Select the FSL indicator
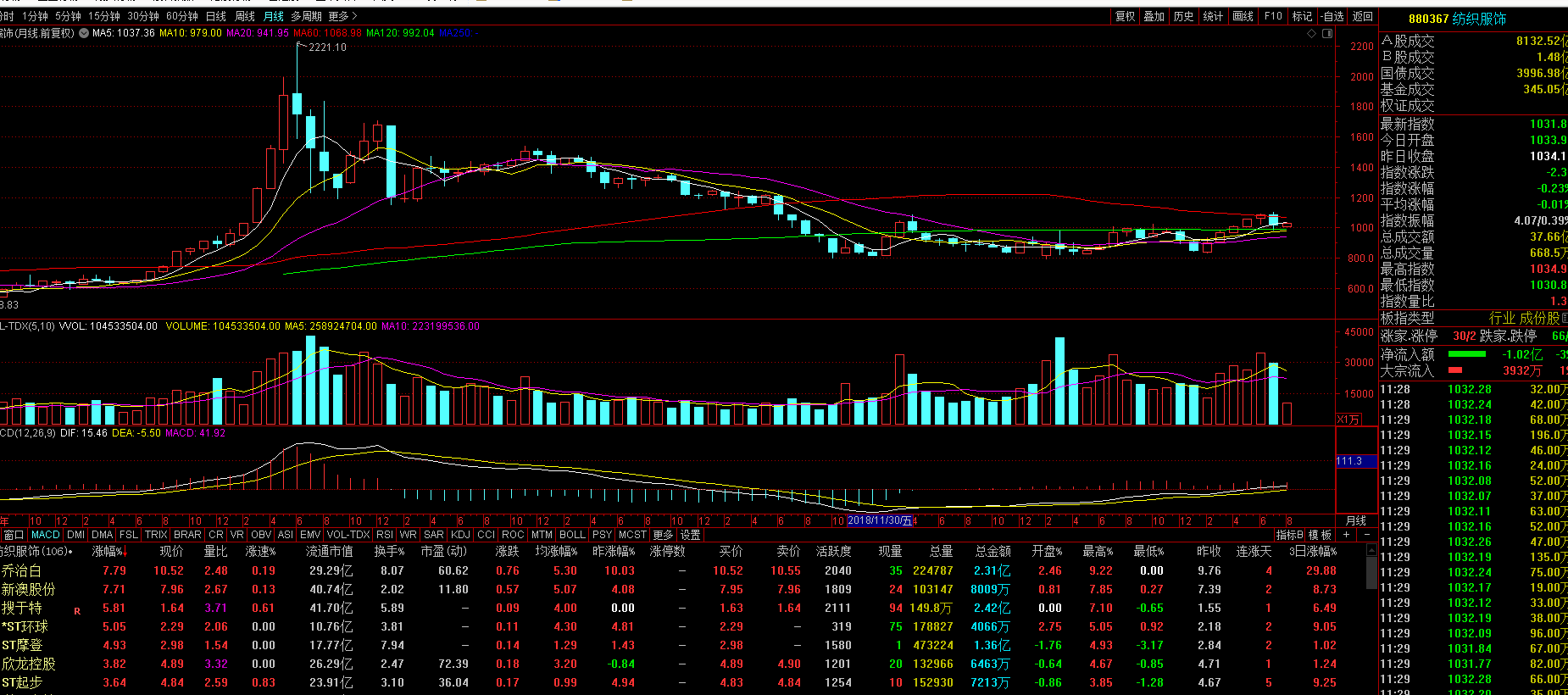 pyautogui.click(x=129, y=535)
